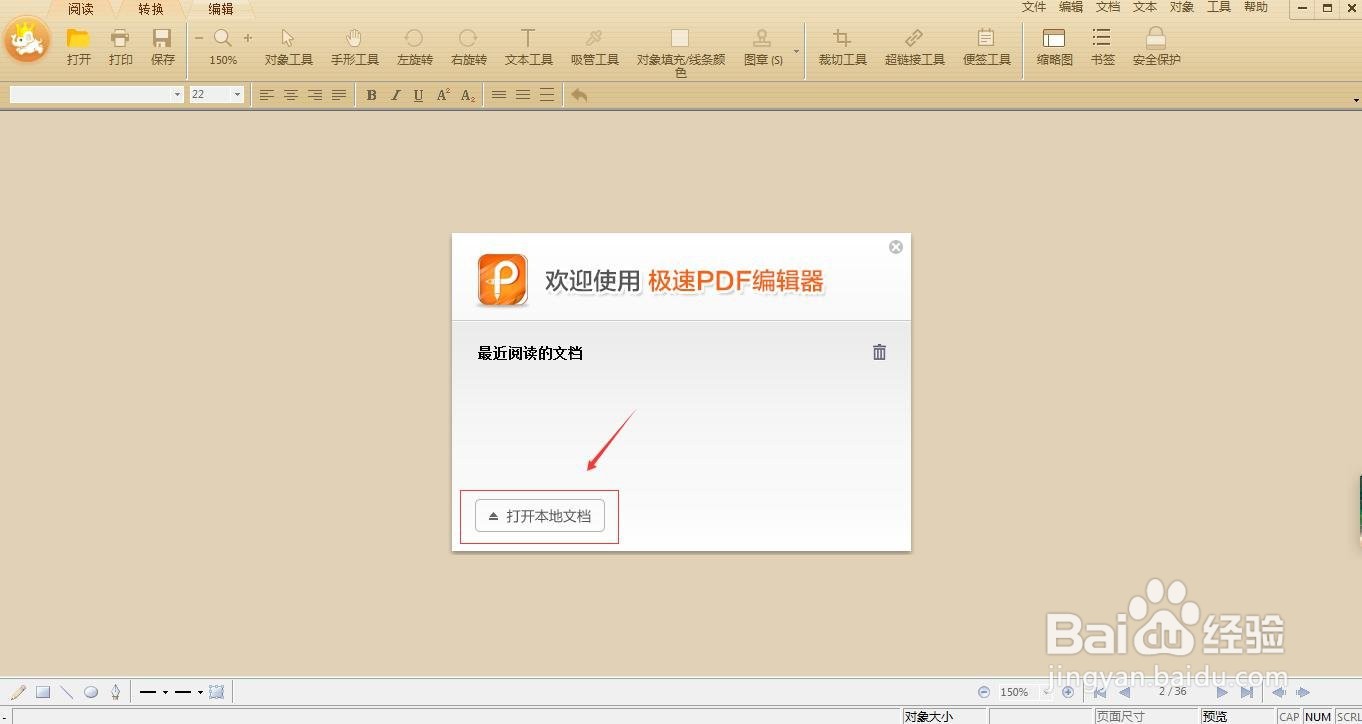This screenshot has height=724, width=1362.
Task: Switch to the 编辑 tab
Action: [x=221, y=9]
